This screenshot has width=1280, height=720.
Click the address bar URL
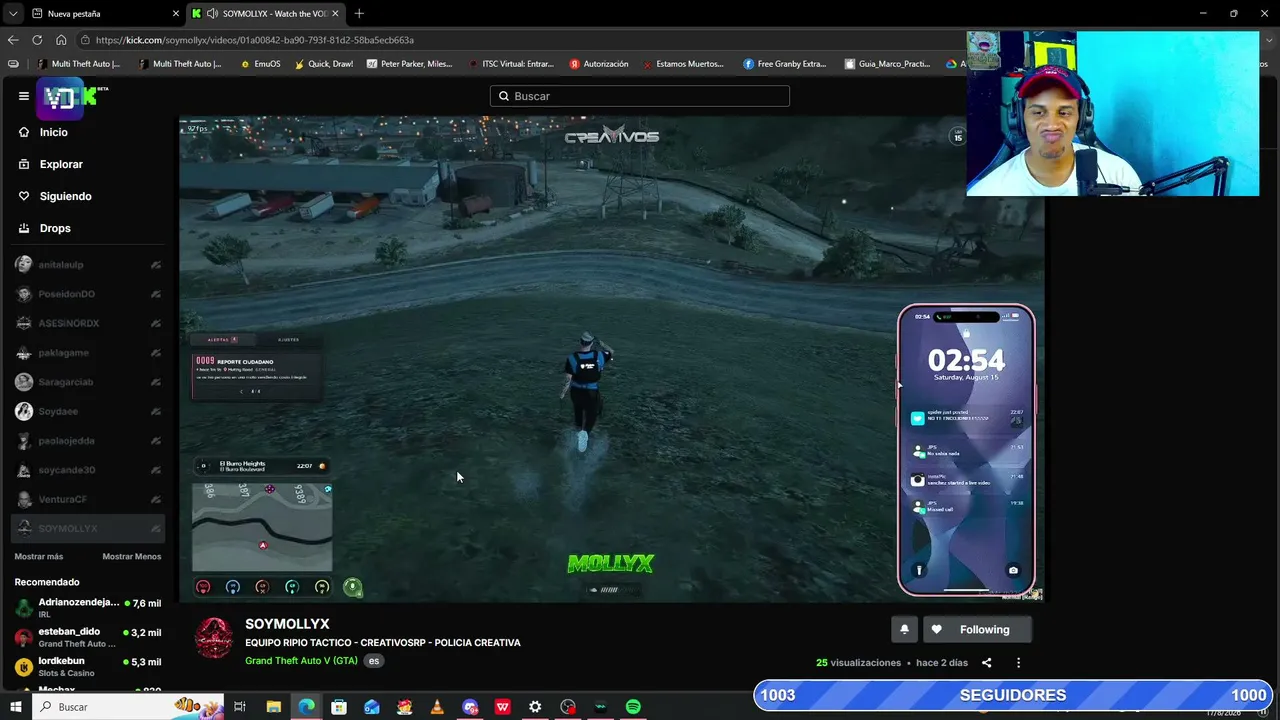255,40
